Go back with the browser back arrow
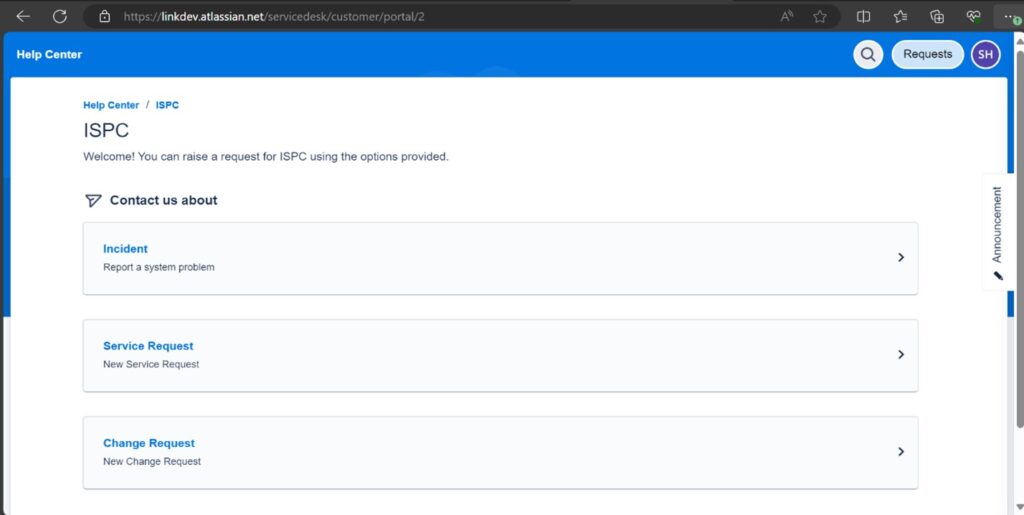Viewport: 1024px width, 515px height. click(23, 16)
